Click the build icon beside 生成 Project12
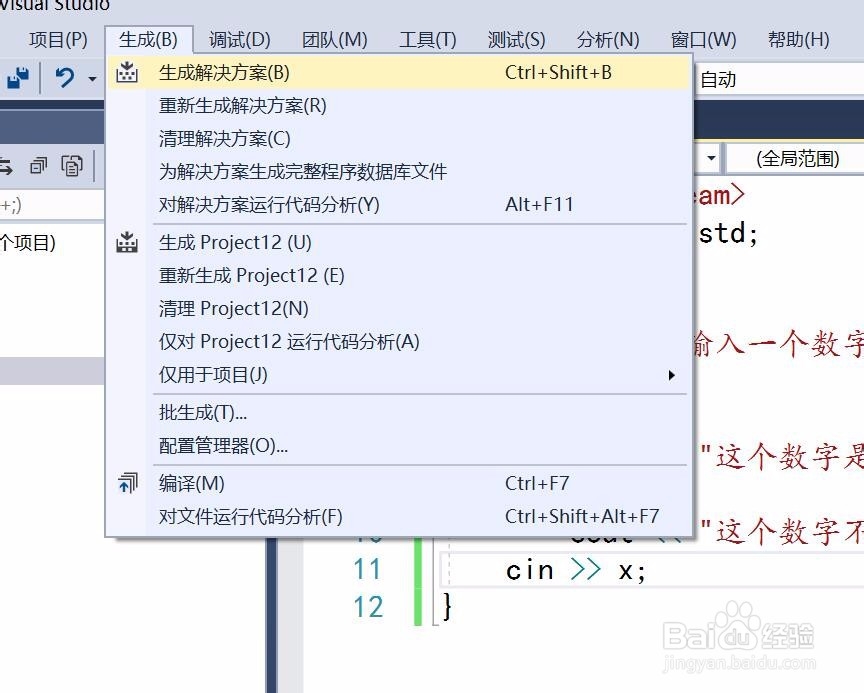 127,242
